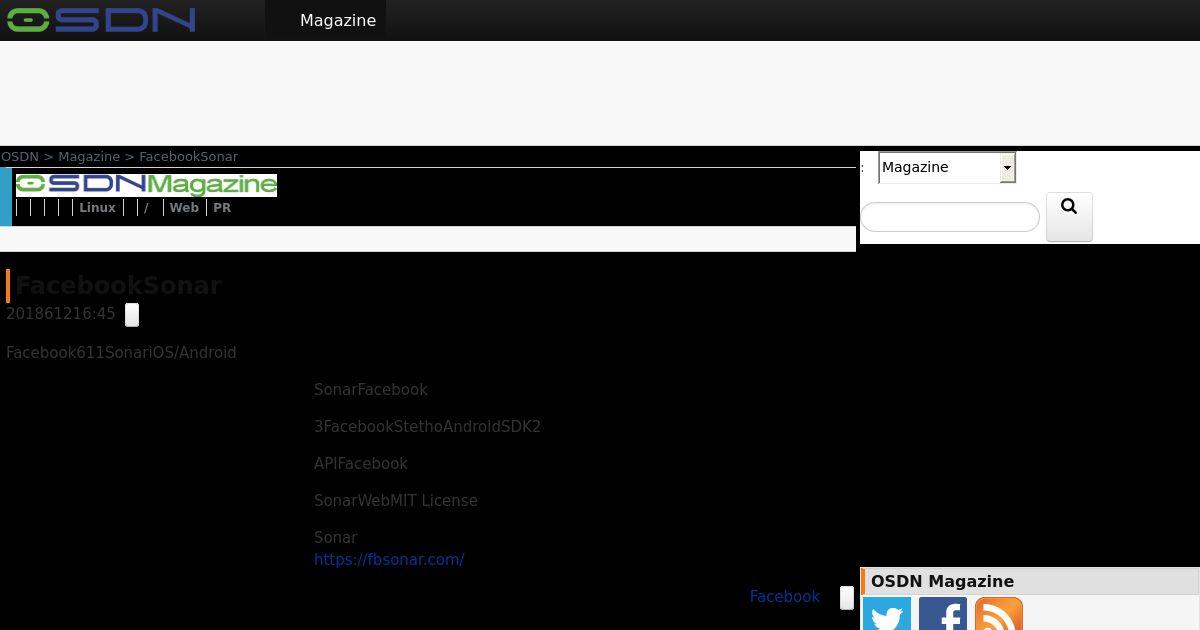Image resolution: width=1200 pixels, height=630 pixels.
Task: Click the 3FacebookStethoAndroidSDK2 paragraph
Action: click(x=427, y=427)
